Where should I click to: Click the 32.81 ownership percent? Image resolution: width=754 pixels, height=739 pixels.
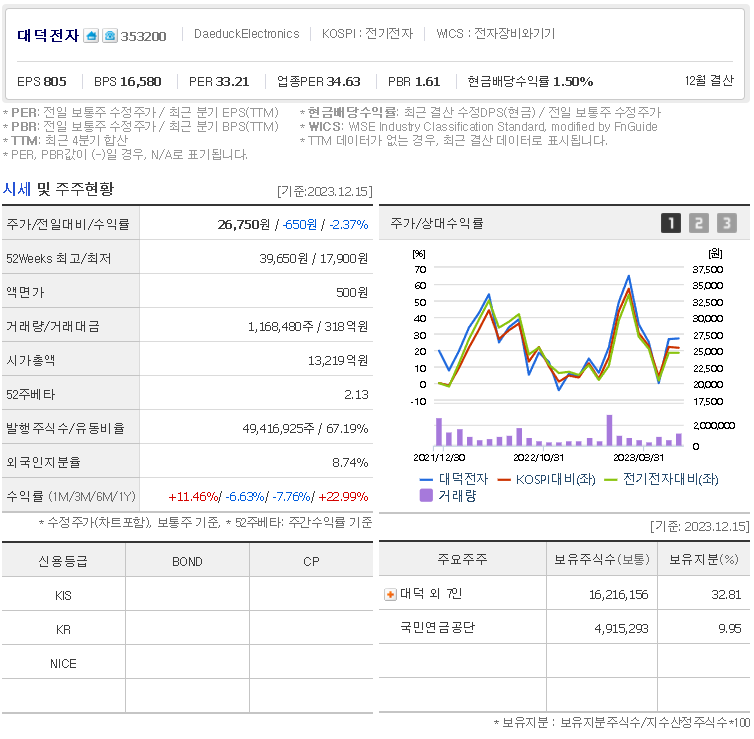click(726, 595)
